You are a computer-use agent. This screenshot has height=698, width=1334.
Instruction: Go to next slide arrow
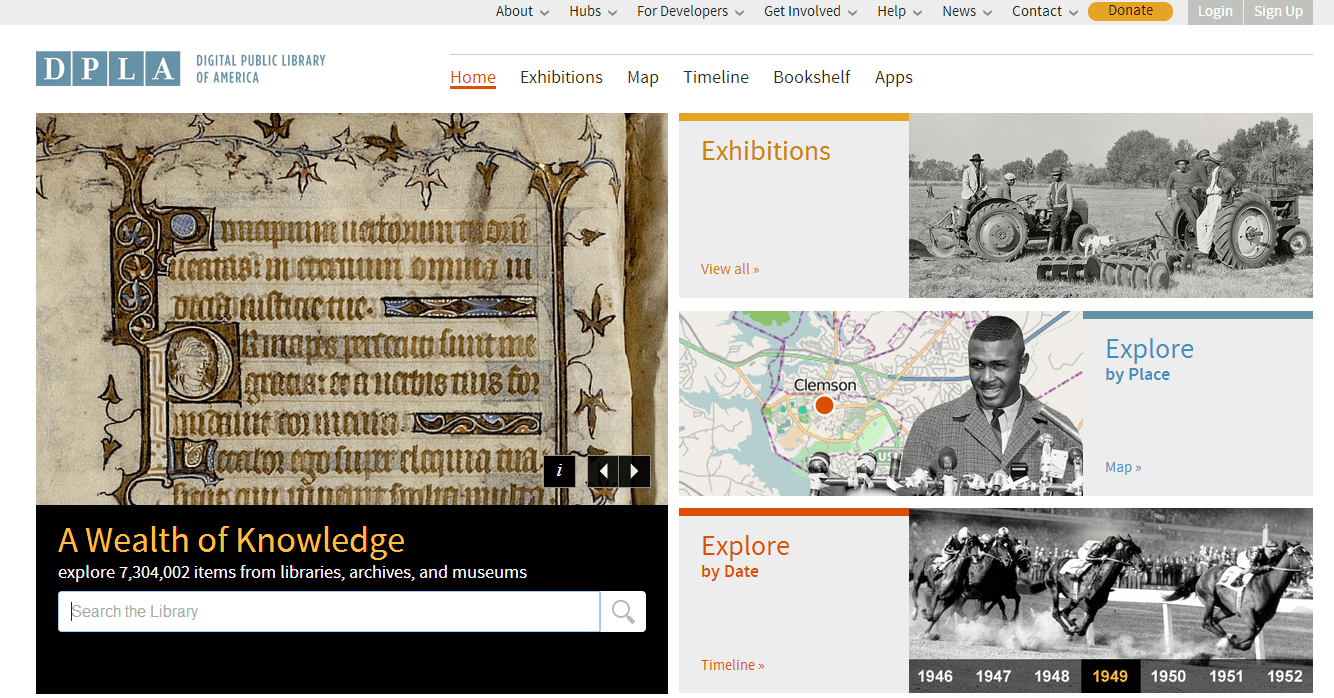click(x=635, y=471)
